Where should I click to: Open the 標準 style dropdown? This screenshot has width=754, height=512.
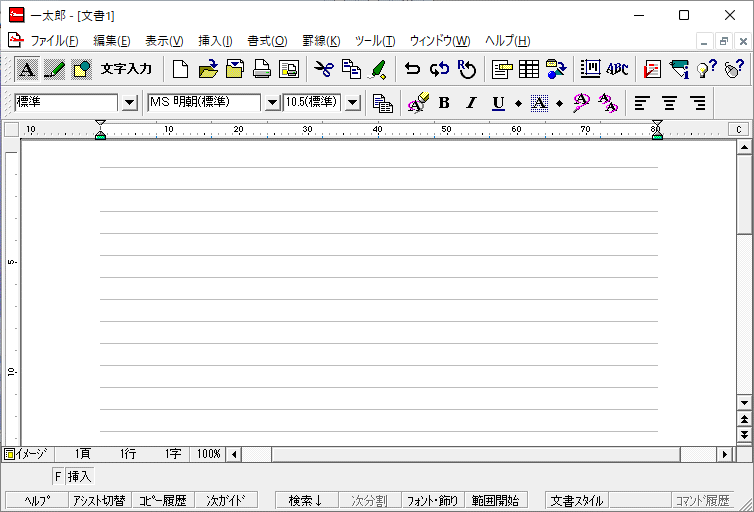coord(129,103)
